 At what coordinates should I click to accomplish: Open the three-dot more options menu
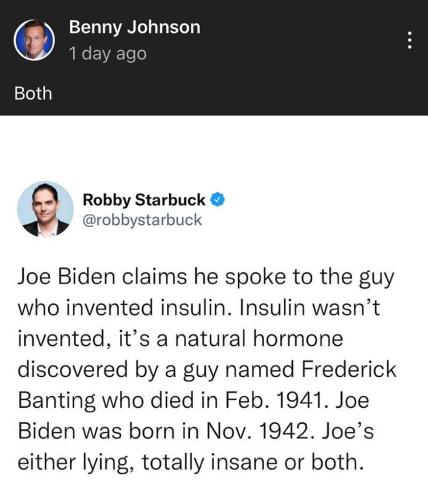410,40
